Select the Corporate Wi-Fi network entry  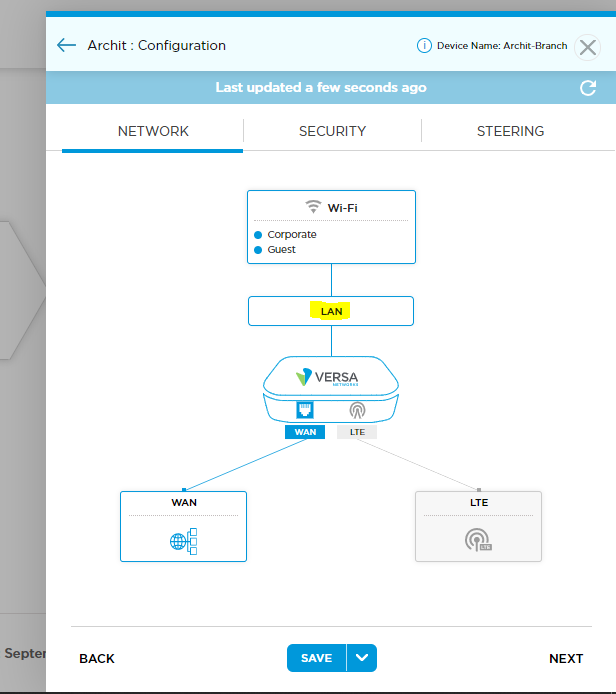coord(285,235)
